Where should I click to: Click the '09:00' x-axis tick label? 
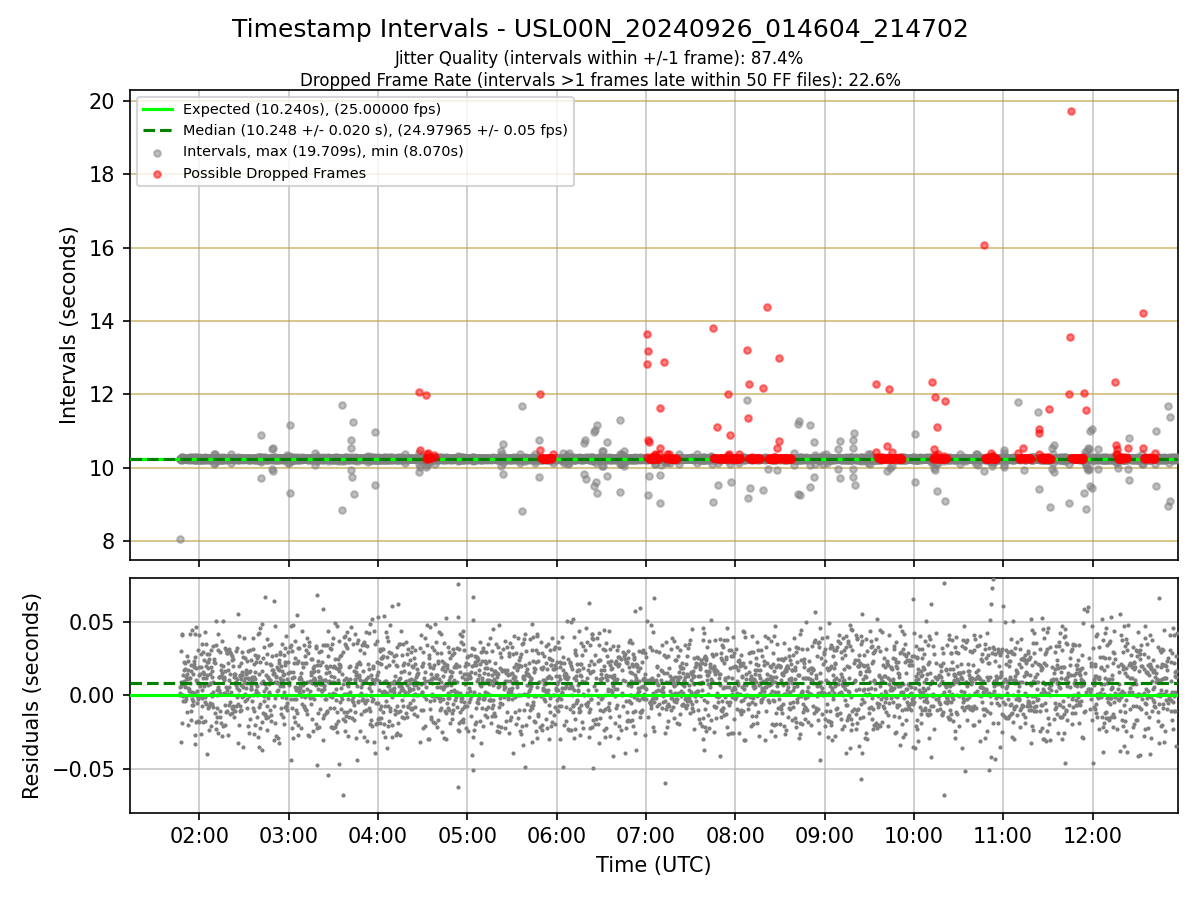824,834
